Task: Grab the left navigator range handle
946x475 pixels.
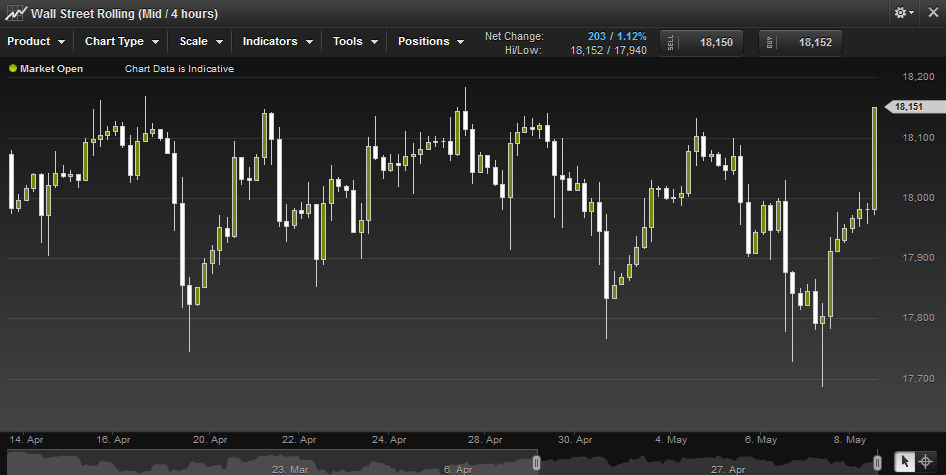Action: tap(536, 463)
